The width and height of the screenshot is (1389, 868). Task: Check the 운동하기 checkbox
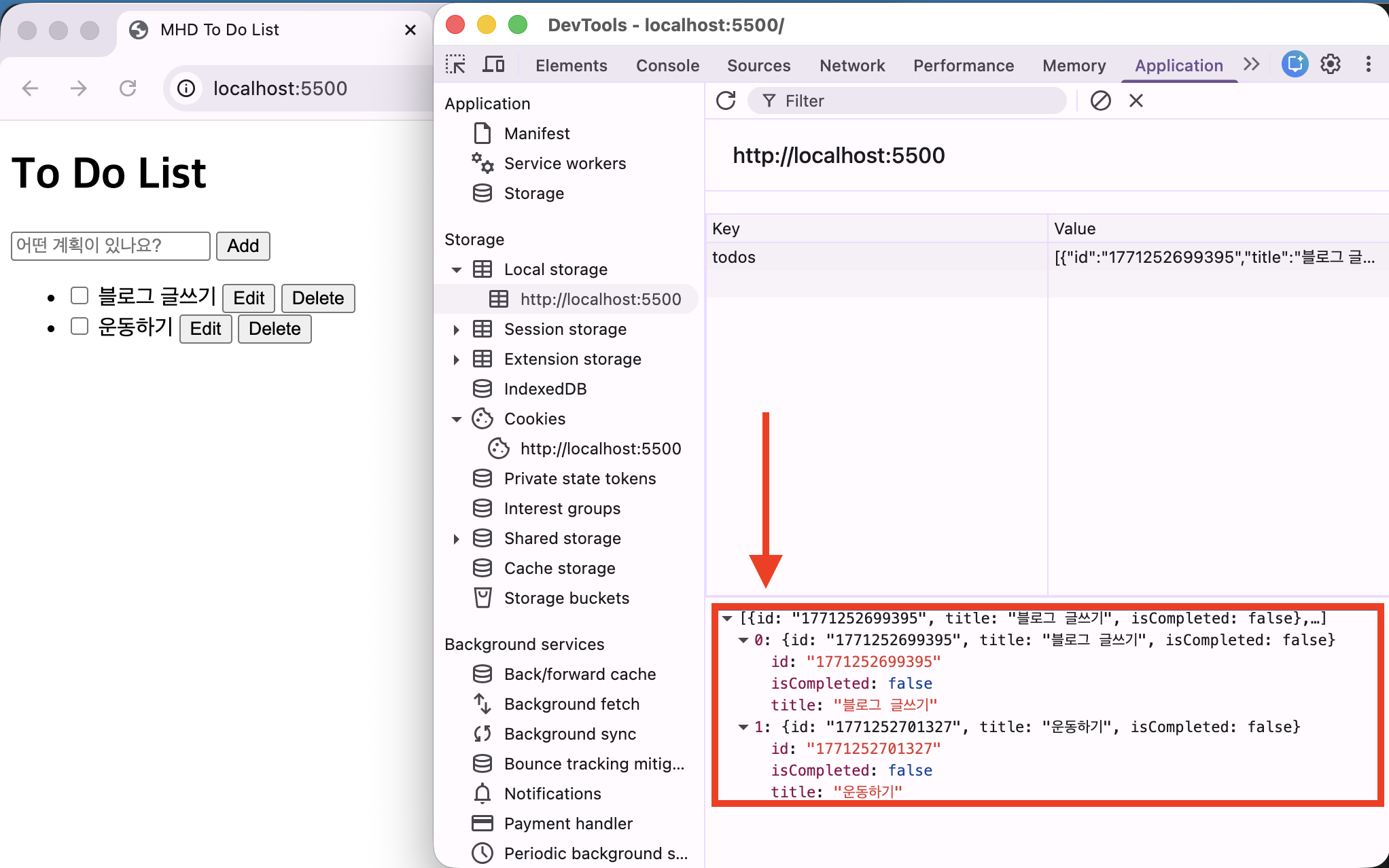pos(80,326)
